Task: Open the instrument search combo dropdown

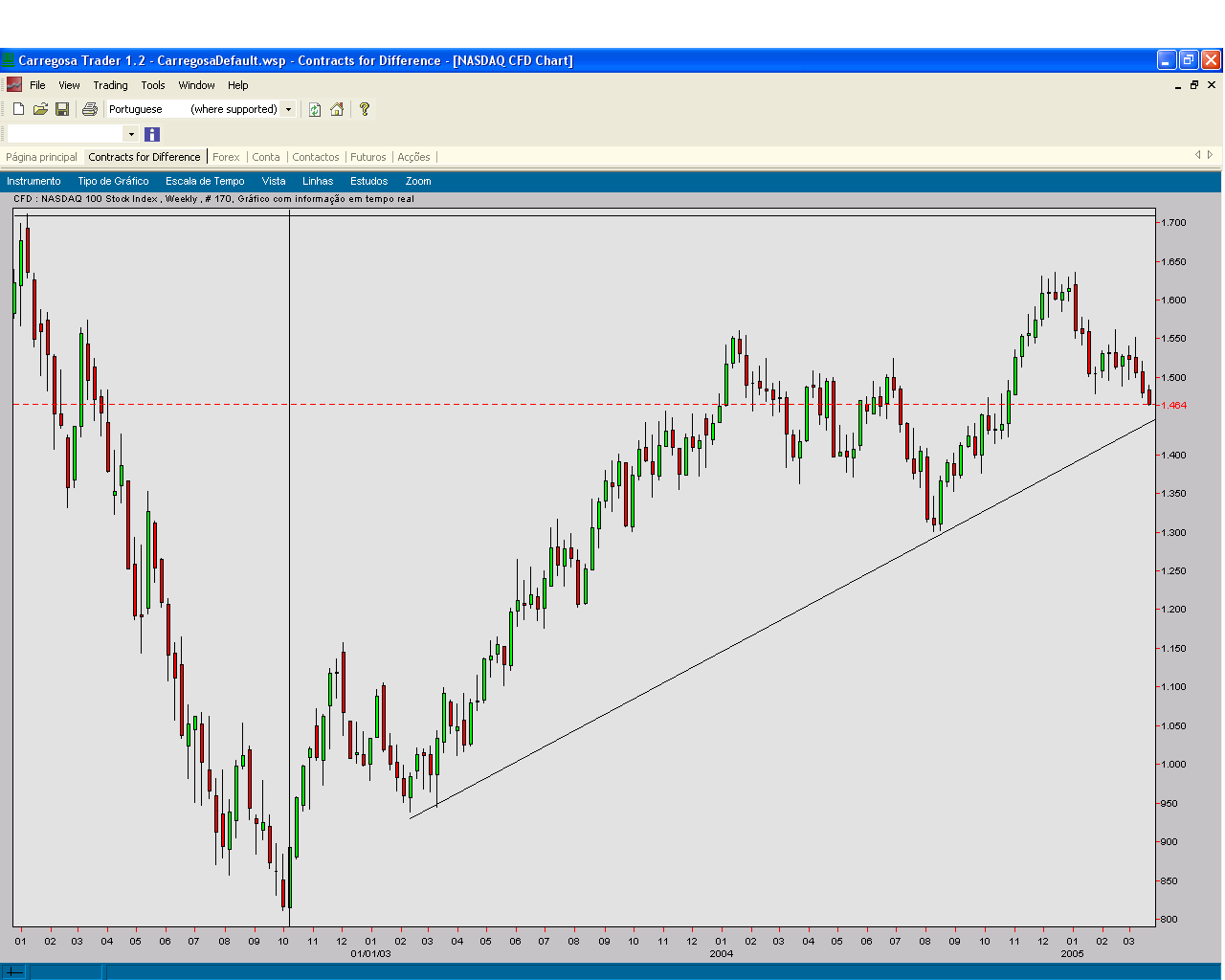Action: coord(131,134)
